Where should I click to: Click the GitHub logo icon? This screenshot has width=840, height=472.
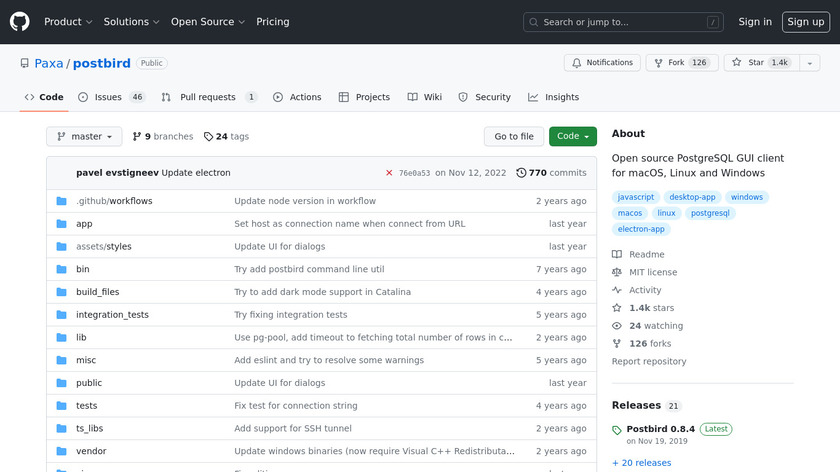pyautogui.click(x=20, y=22)
